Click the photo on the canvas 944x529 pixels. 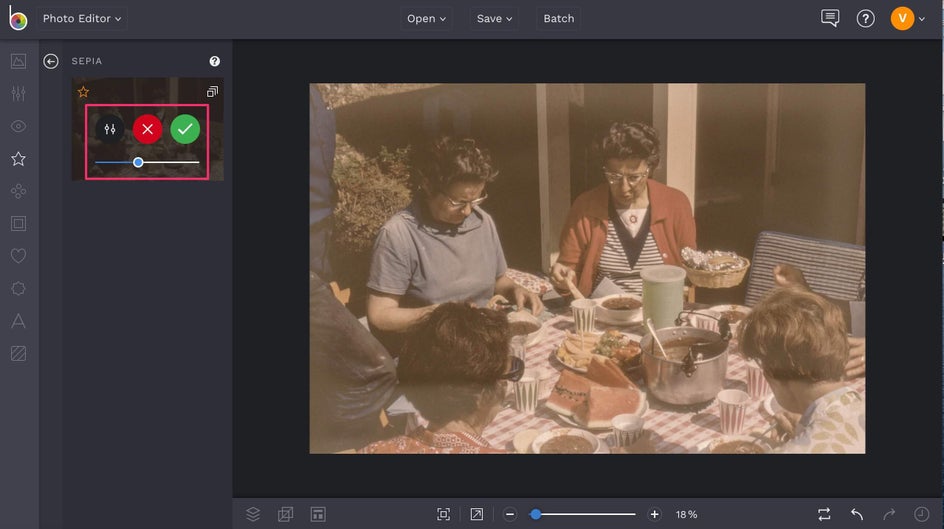587,268
